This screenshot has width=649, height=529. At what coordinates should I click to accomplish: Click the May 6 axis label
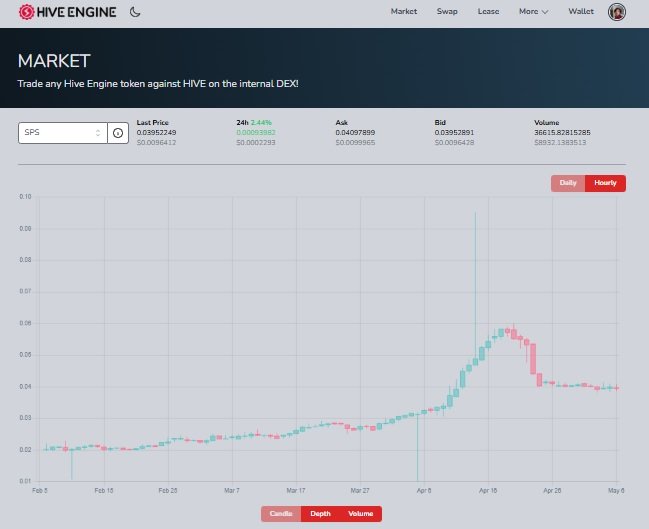point(616,491)
